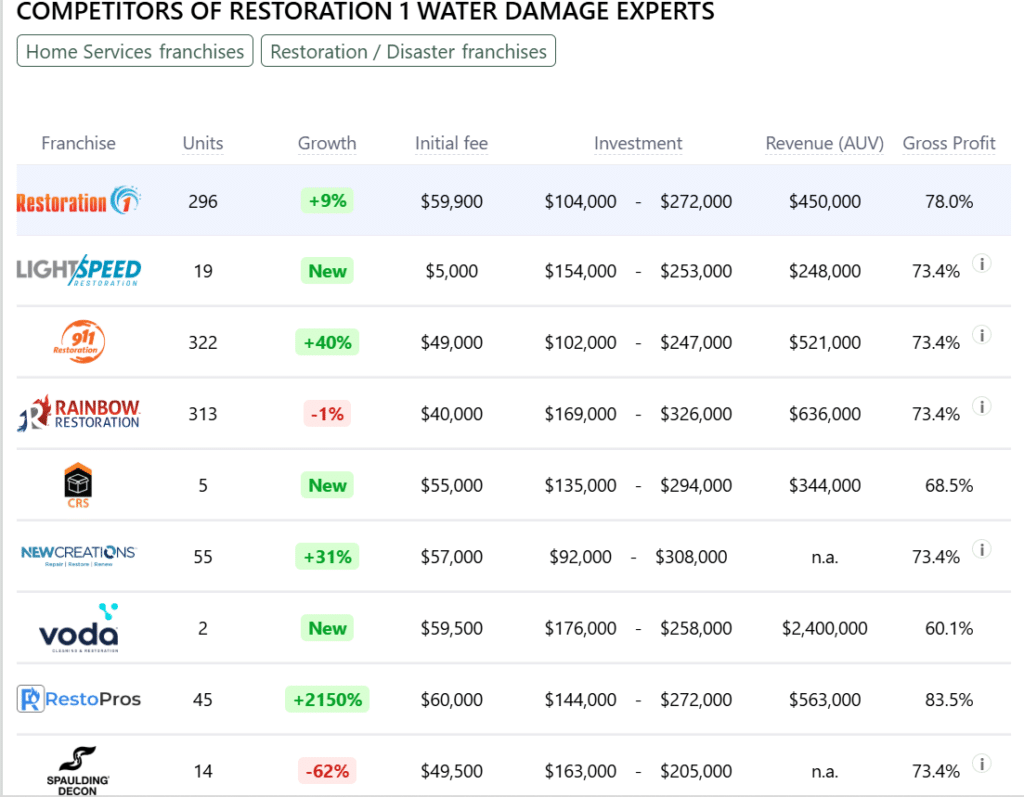Select the $450,000 revenue value

(825, 201)
